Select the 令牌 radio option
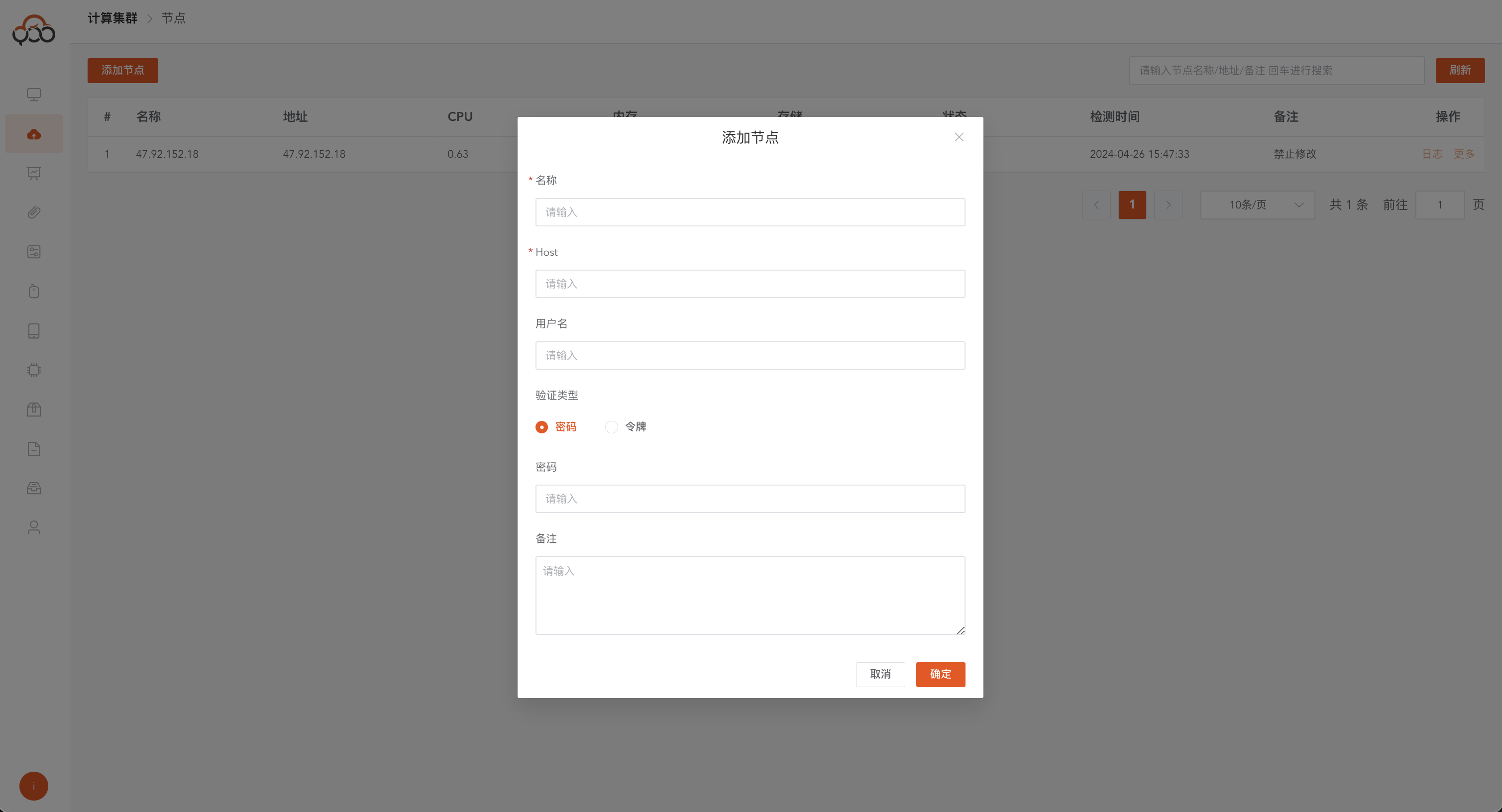 (611, 427)
